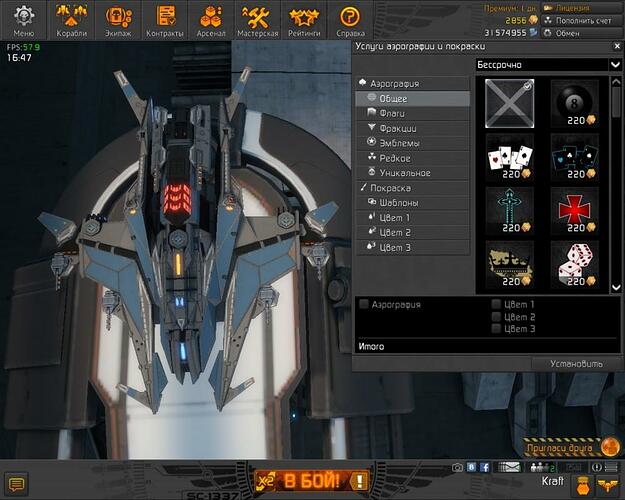Select the Флаги decal category
This screenshot has width=625, height=500.
point(391,114)
